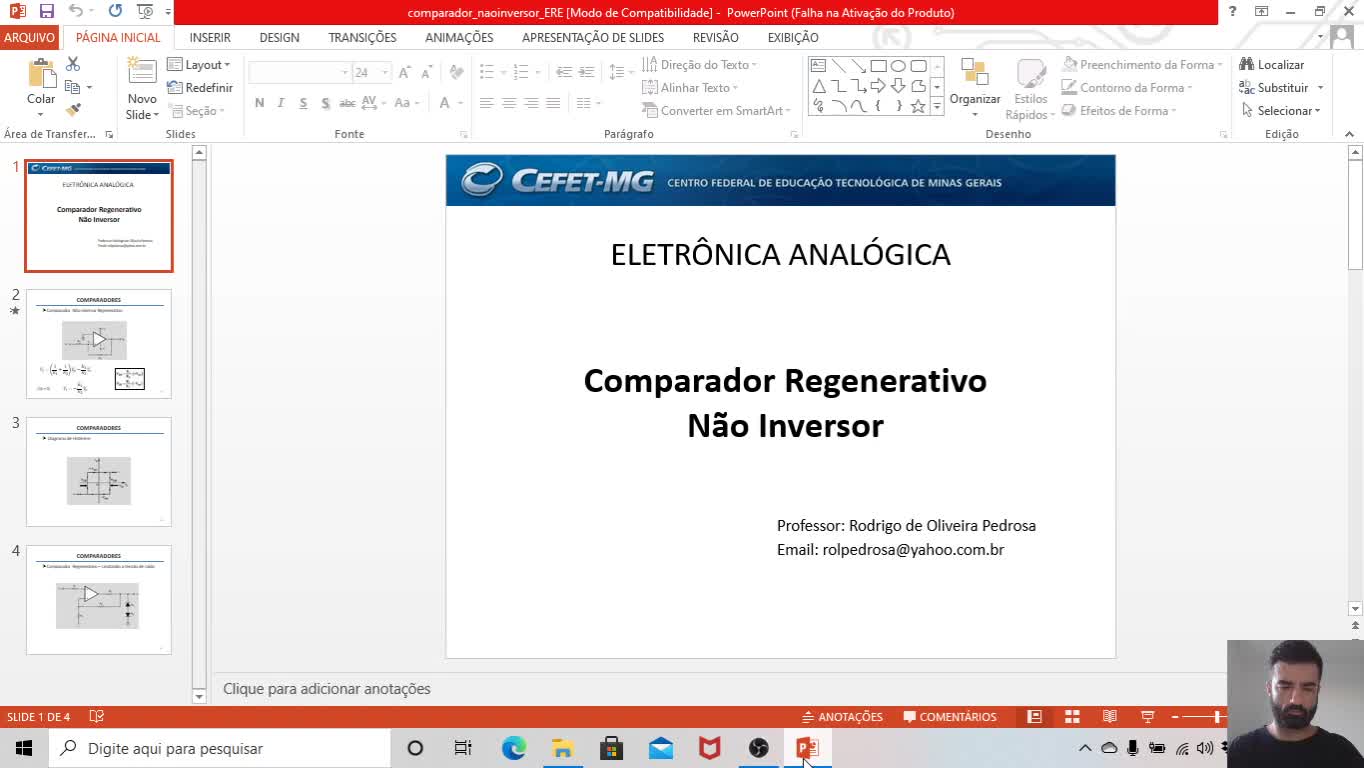Toggle center text alignment

pos(508,103)
